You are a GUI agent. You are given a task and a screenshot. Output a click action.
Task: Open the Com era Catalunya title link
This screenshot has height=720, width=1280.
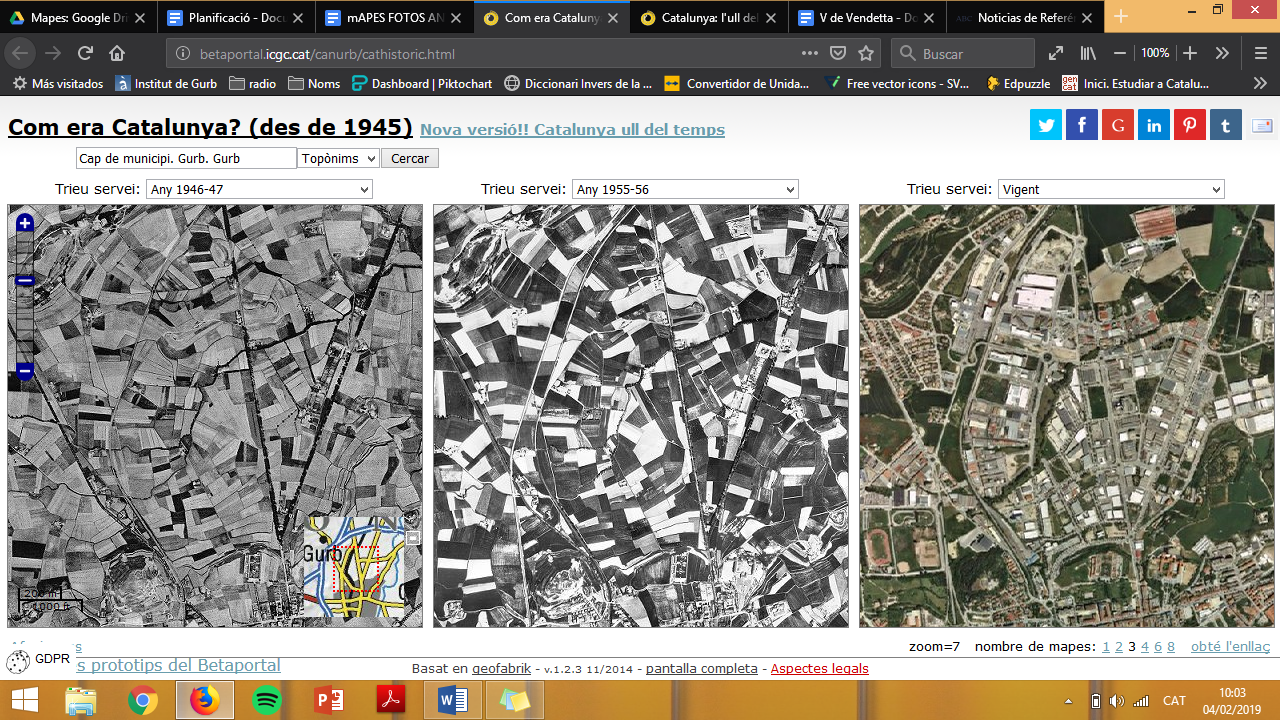[x=210, y=127]
